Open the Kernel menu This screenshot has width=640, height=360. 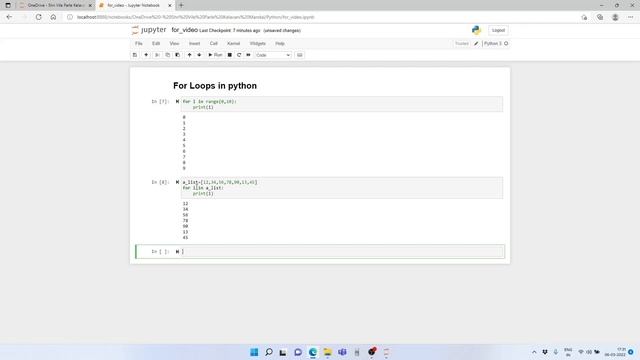233,43
